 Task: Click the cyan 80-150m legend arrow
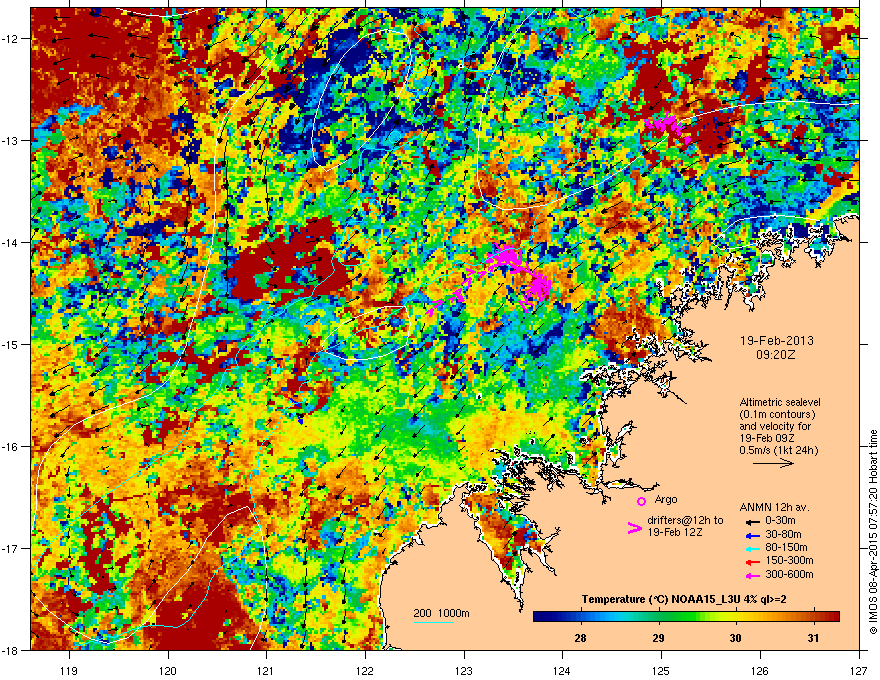(x=753, y=548)
